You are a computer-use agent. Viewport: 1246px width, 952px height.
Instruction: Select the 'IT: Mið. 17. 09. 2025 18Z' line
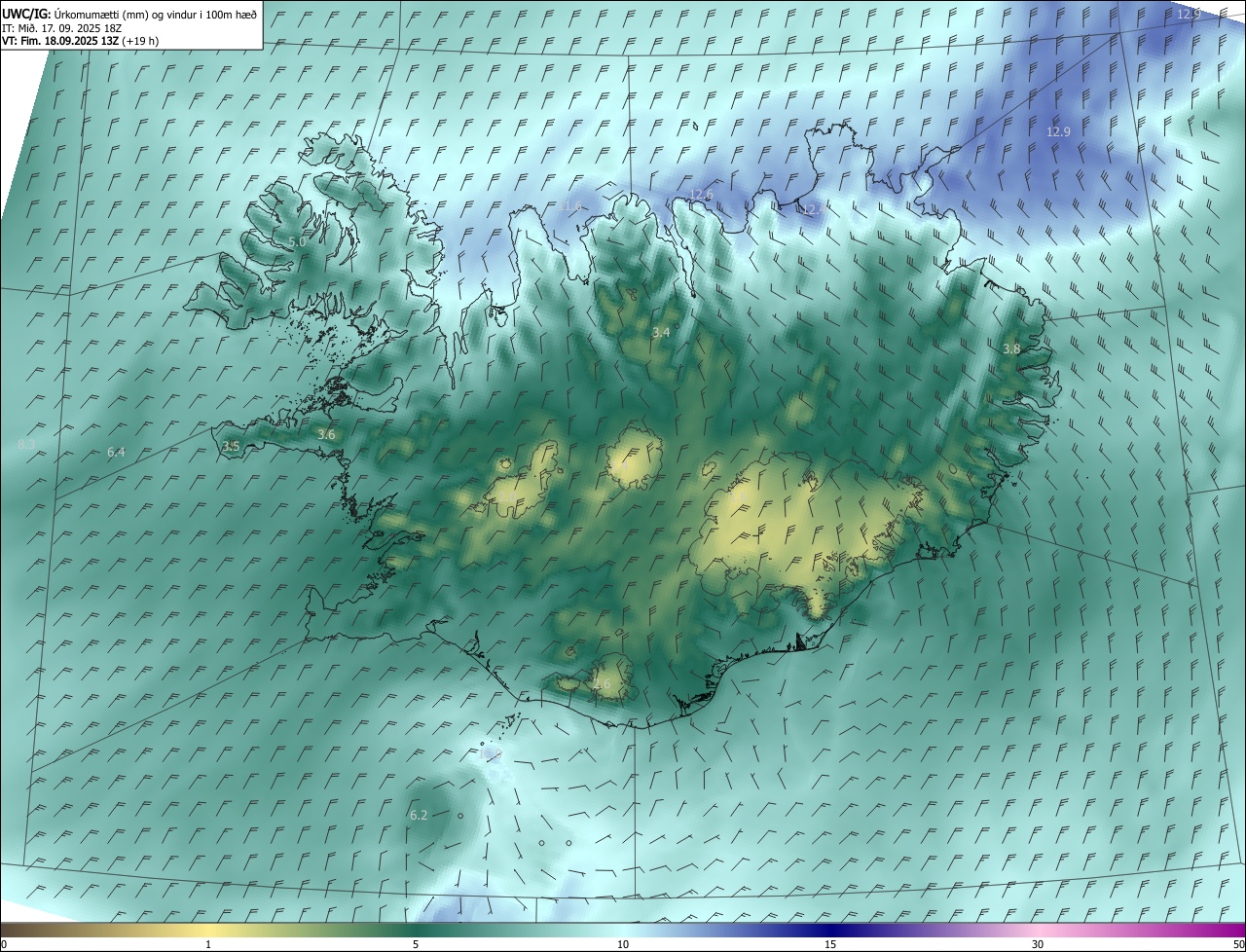coord(61,27)
